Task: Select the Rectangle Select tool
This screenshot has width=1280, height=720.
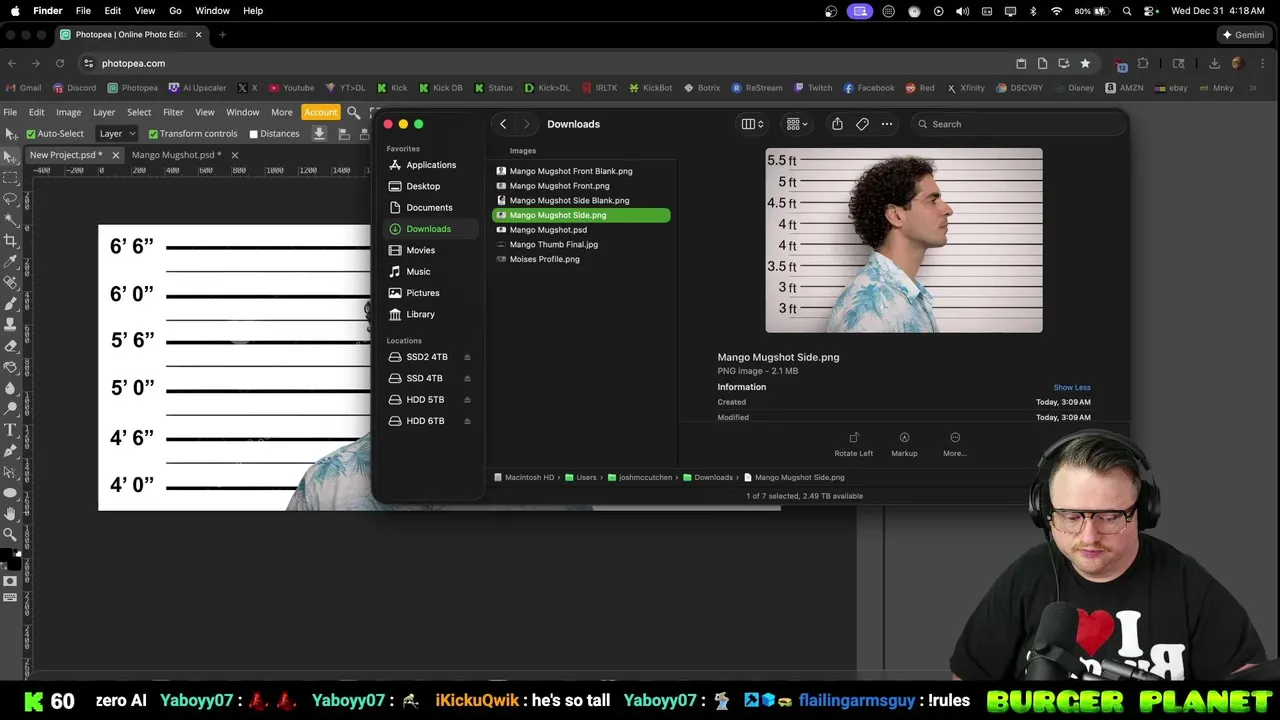Action: pos(10,178)
